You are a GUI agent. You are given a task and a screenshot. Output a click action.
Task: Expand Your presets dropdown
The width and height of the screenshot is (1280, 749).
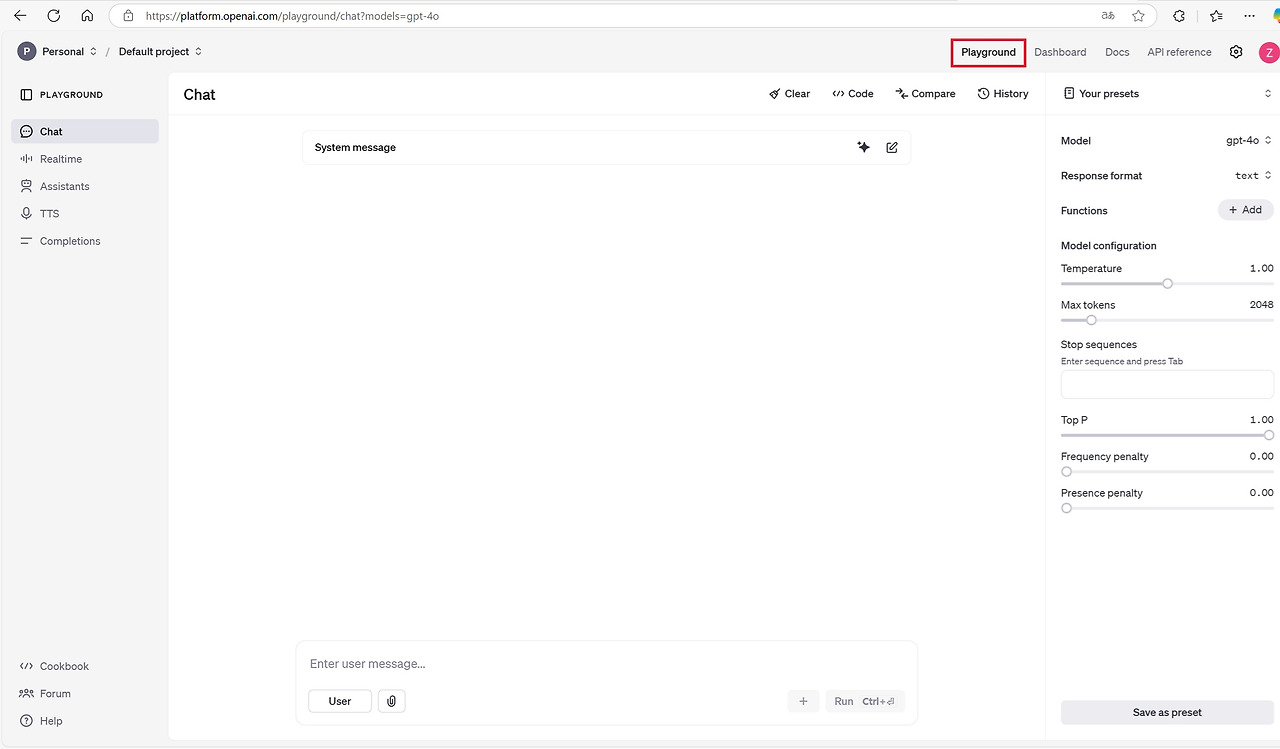click(x=1167, y=94)
